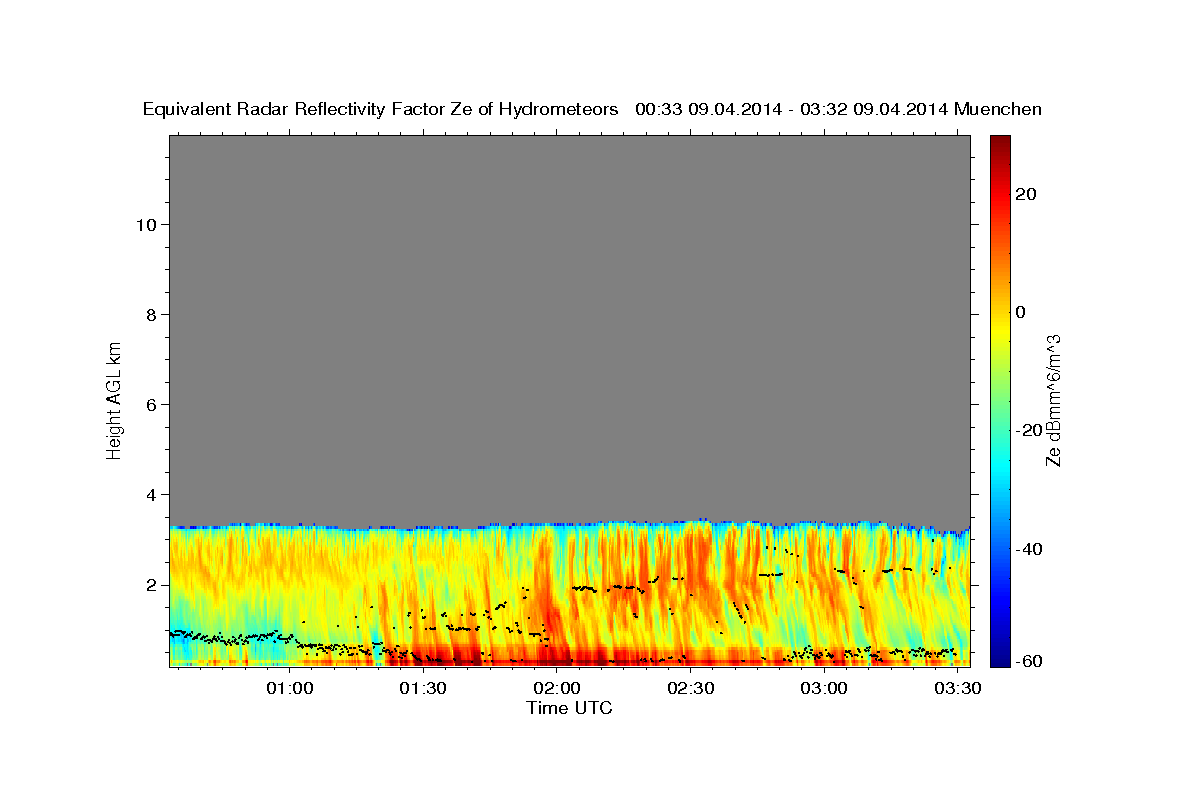Click the height tick label '10'
The image size is (1200, 800).
145,224
